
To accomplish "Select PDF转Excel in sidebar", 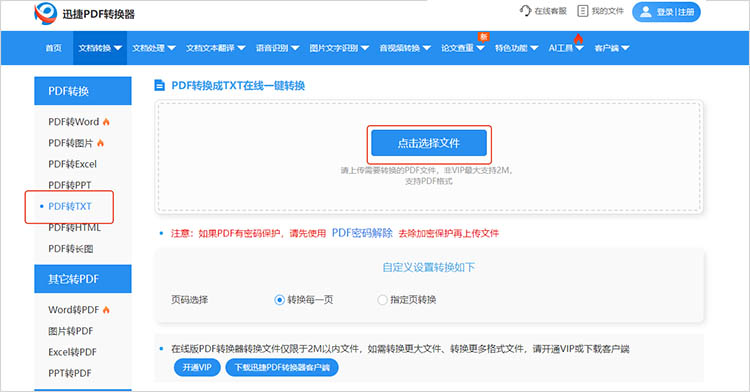I will tap(72, 164).
